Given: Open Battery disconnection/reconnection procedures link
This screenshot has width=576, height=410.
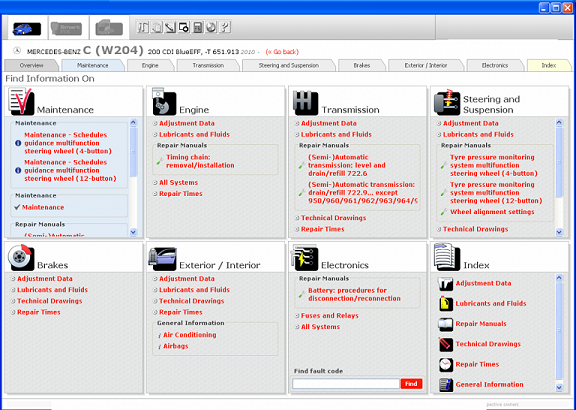Looking at the screenshot, I should 354,295.
